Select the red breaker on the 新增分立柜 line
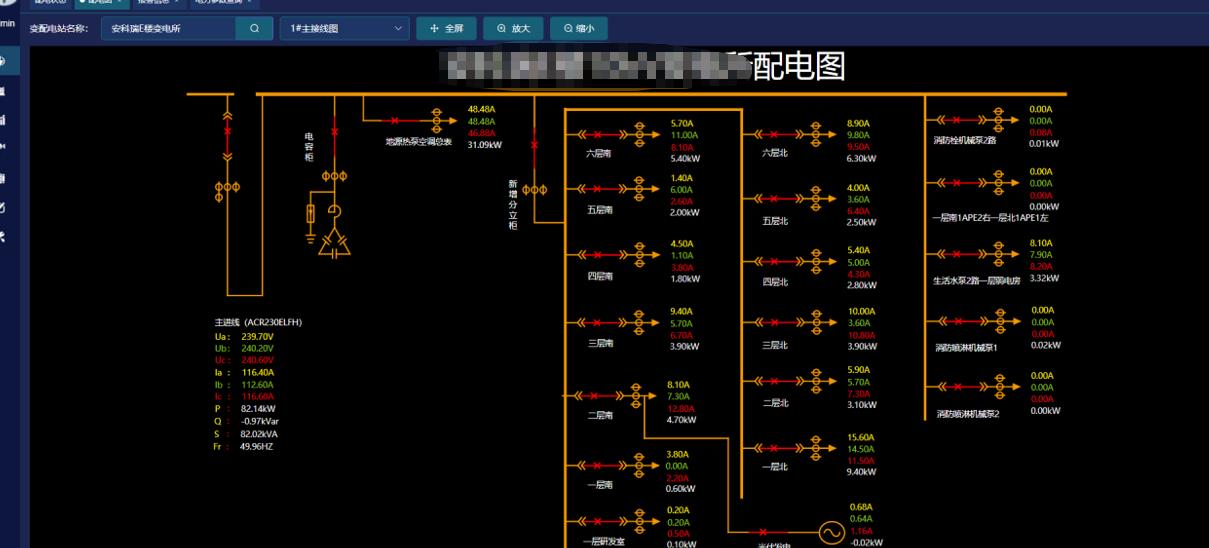The height and width of the screenshot is (548, 1209). click(534, 146)
